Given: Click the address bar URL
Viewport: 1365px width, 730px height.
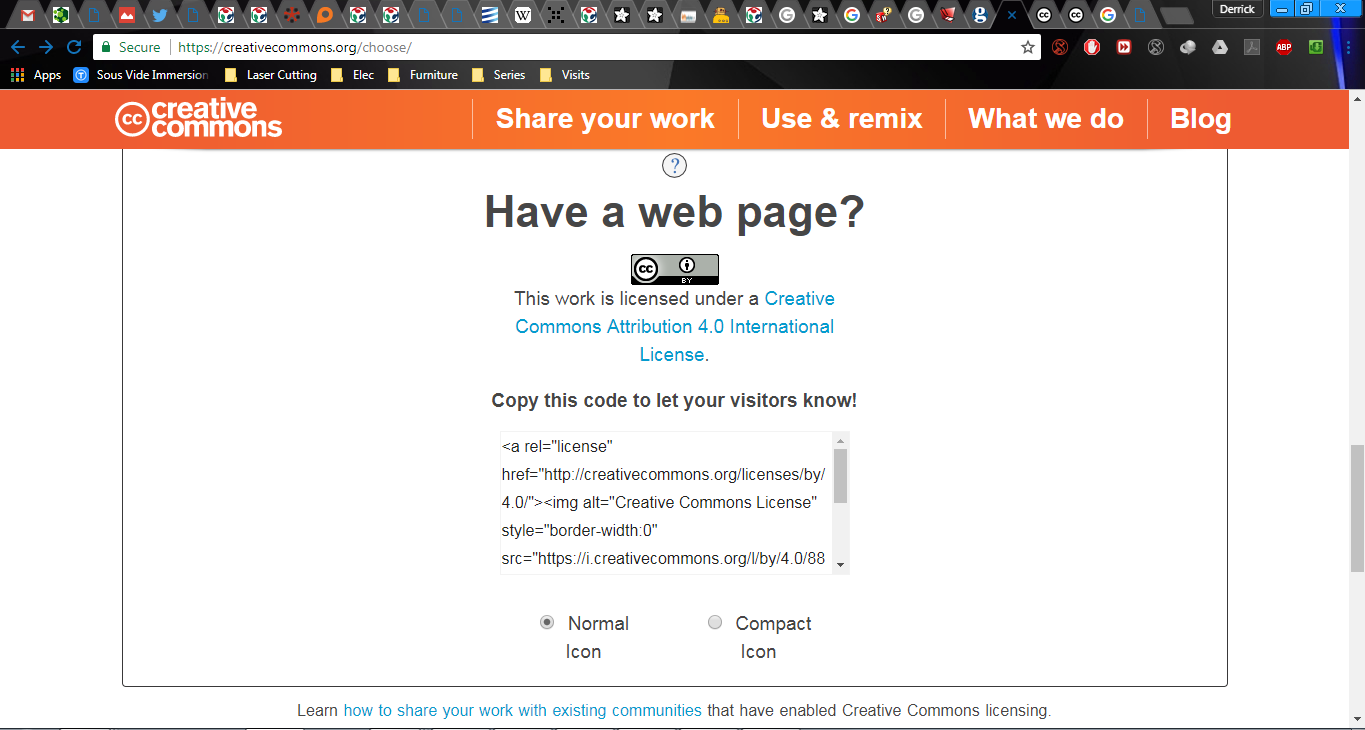Looking at the screenshot, I should coord(295,47).
